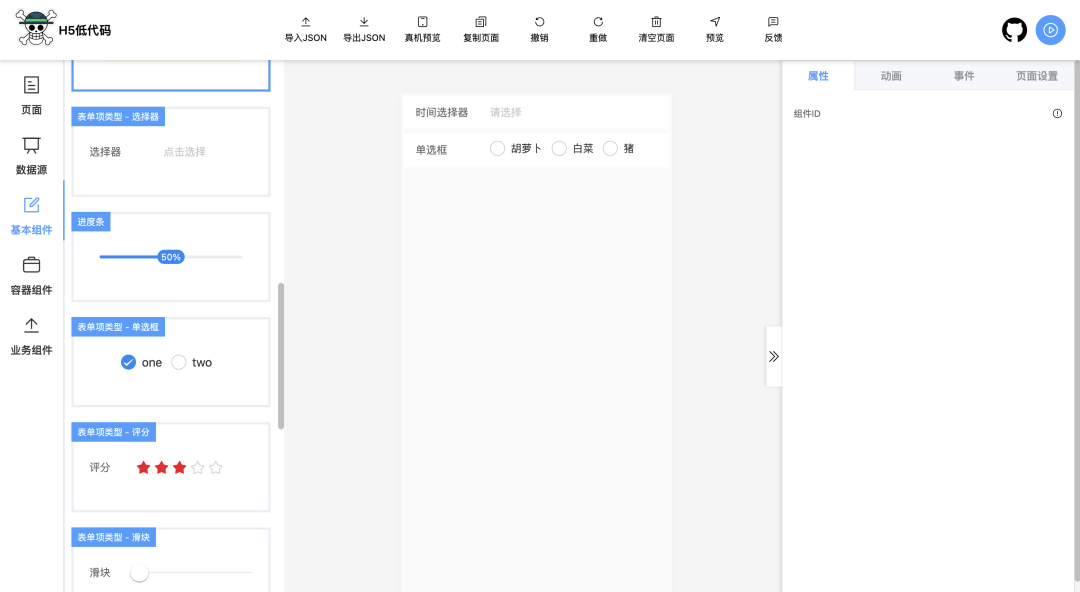Click the 时间选择器 label on the canvas
The width and height of the screenshot is (1080, 592).
pyautogui.click(x=442, y=112)
